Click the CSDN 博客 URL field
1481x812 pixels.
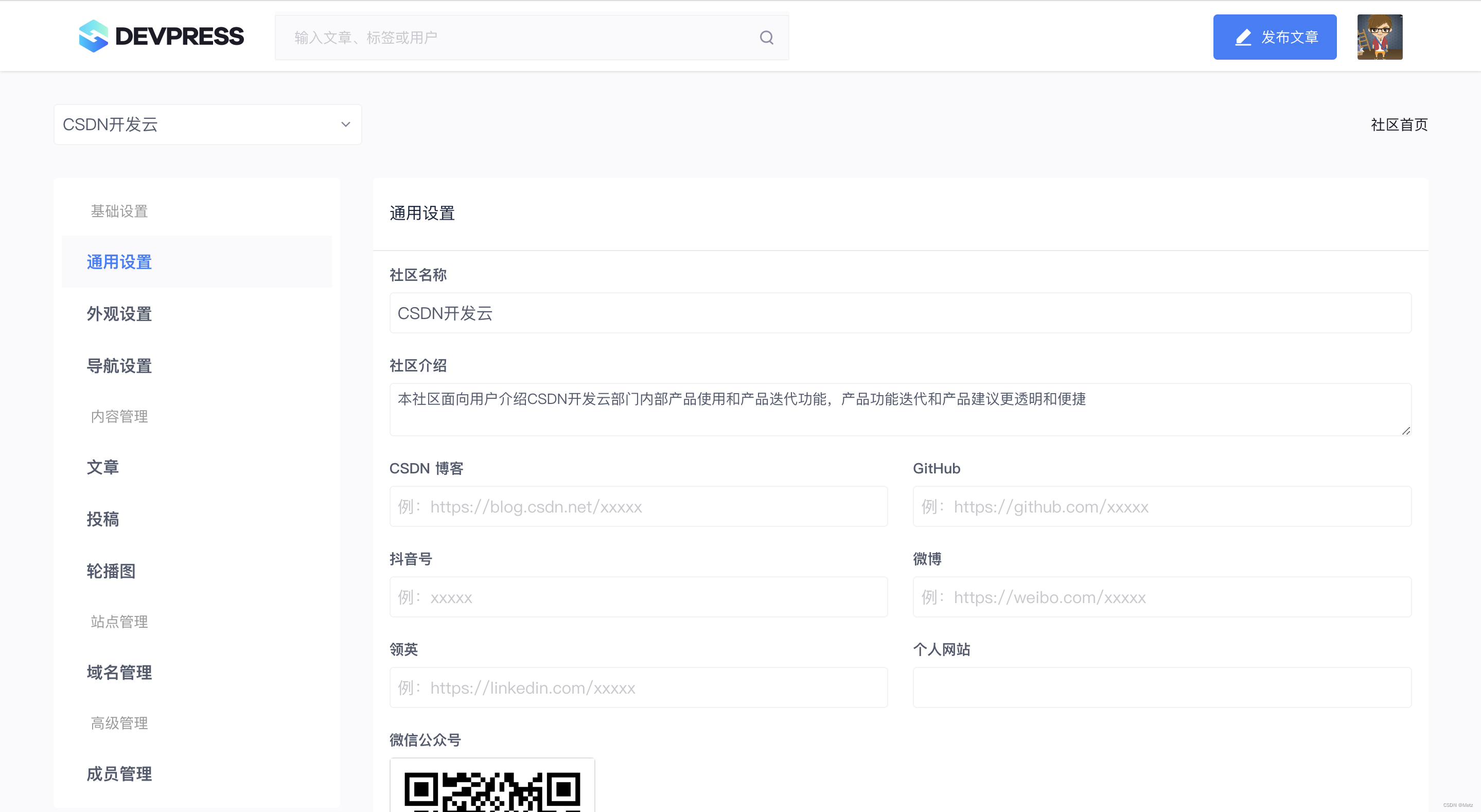click(639, 507)
